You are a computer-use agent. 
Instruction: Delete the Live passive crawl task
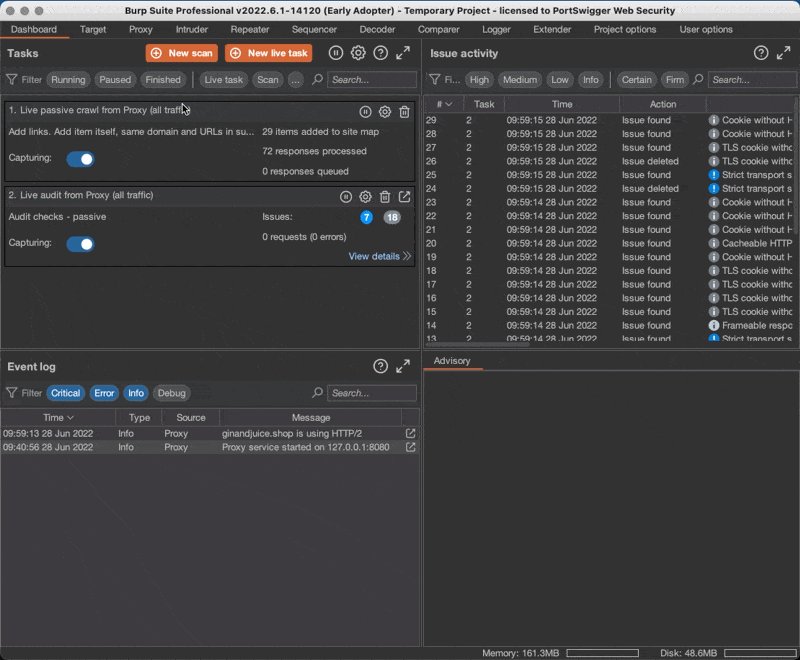point(404,112)
